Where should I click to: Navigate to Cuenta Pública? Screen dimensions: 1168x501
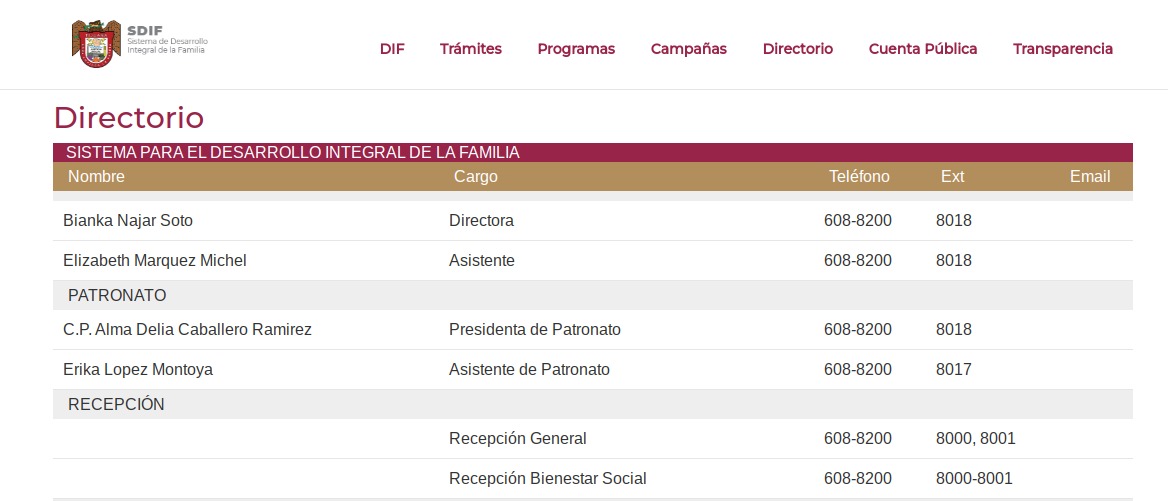(923, 49)
